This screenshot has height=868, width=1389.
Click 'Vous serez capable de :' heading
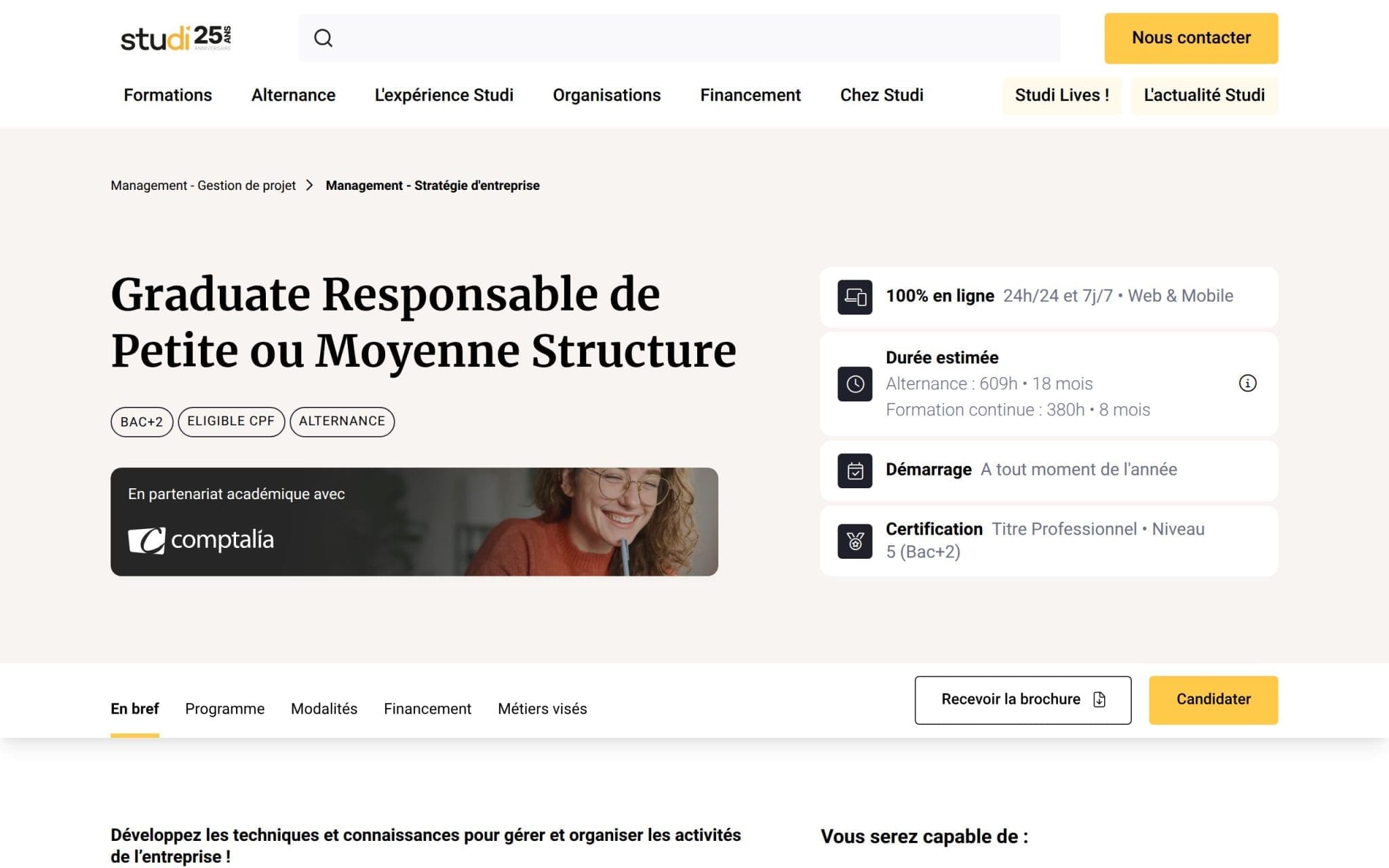pos(924,837)
